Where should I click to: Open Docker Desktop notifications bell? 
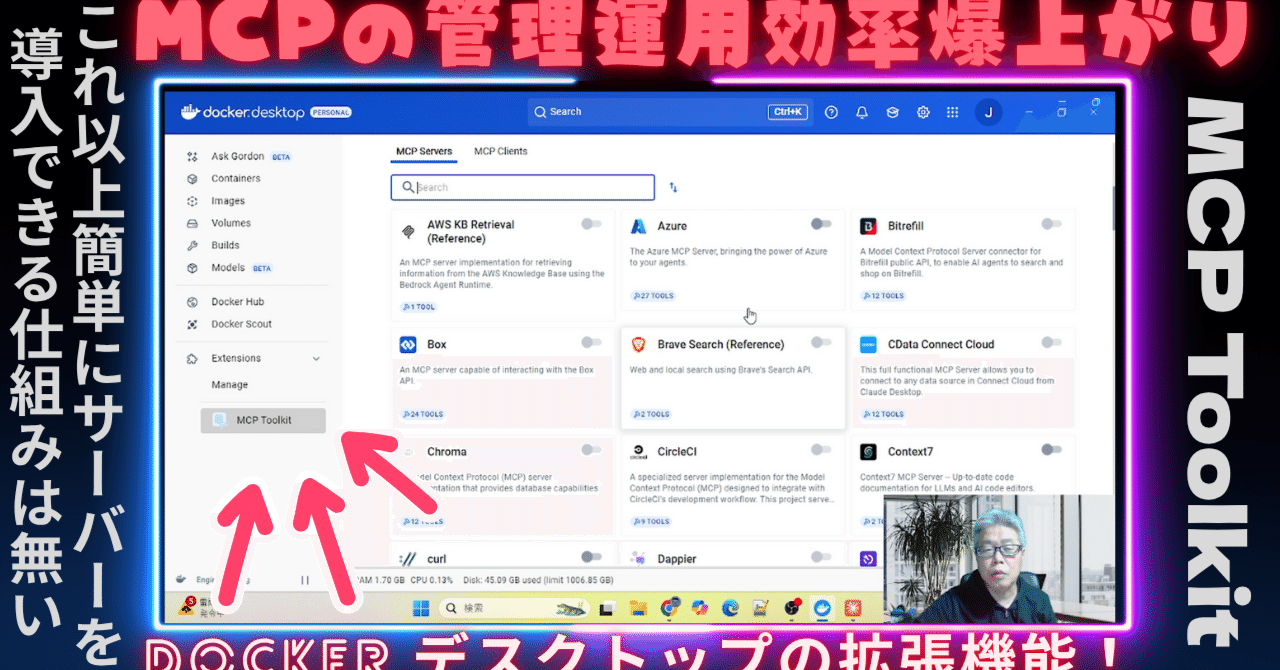pos(861,112)
